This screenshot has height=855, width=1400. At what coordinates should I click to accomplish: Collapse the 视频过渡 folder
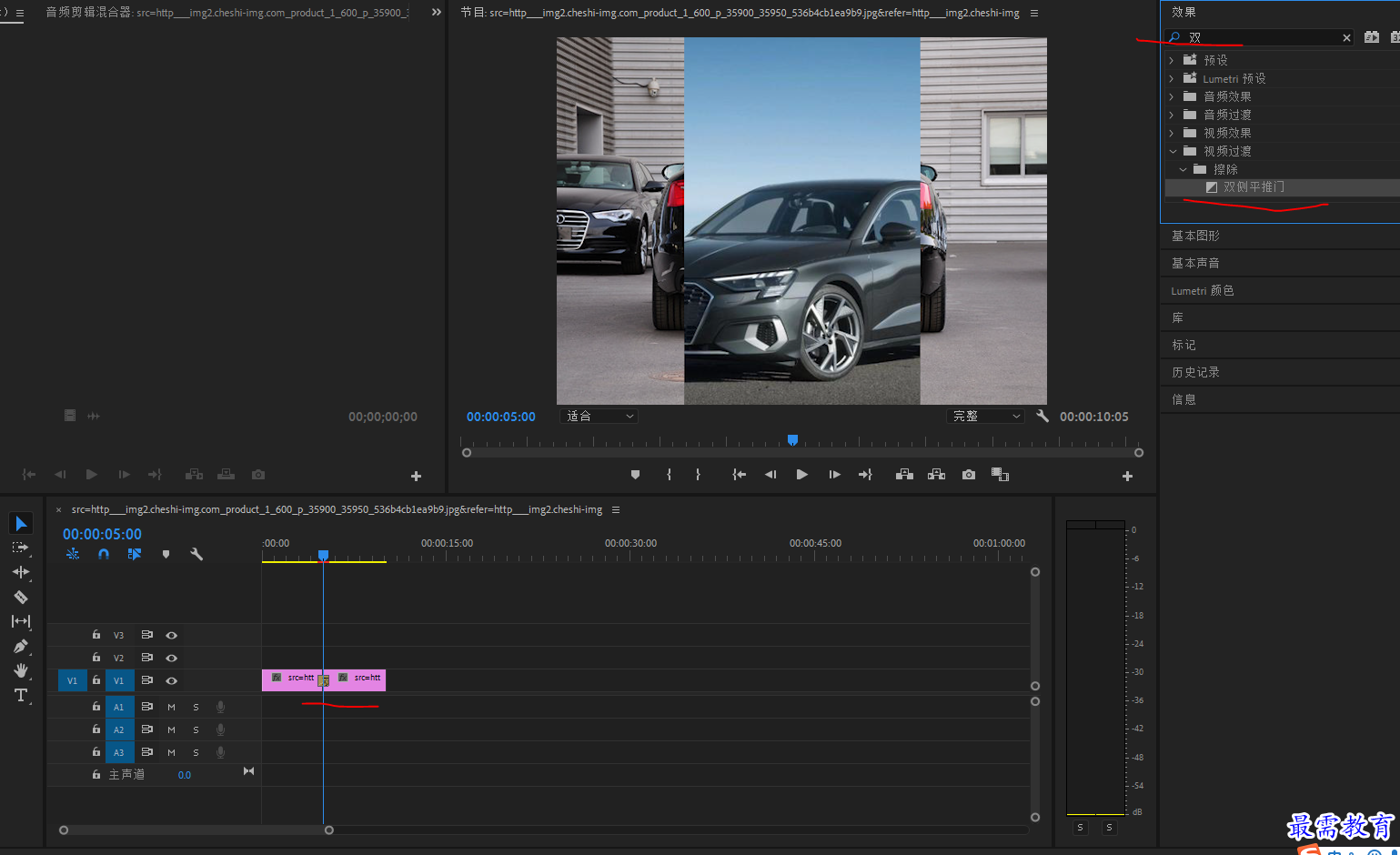pyautogui.click(x=1173, y=151)
